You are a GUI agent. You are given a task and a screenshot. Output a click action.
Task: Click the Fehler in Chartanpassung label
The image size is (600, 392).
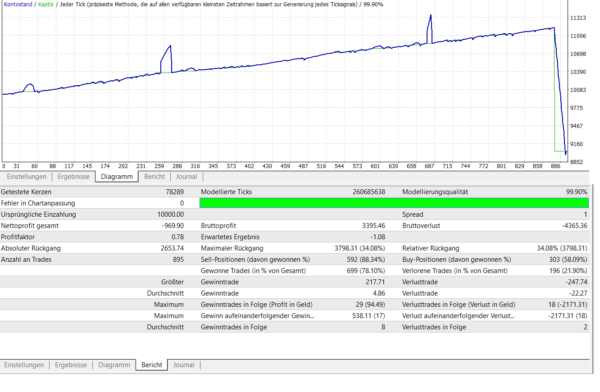[x=38, y=203]
